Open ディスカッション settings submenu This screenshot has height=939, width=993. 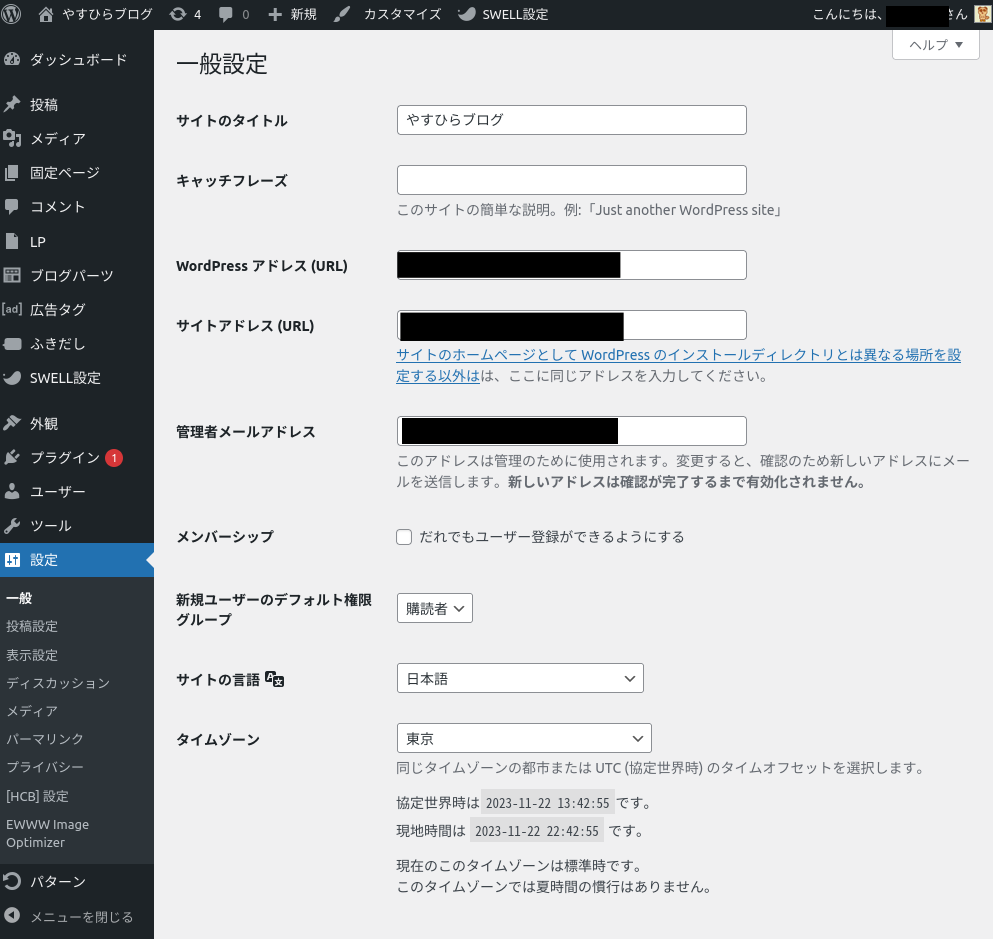(58, 683)
